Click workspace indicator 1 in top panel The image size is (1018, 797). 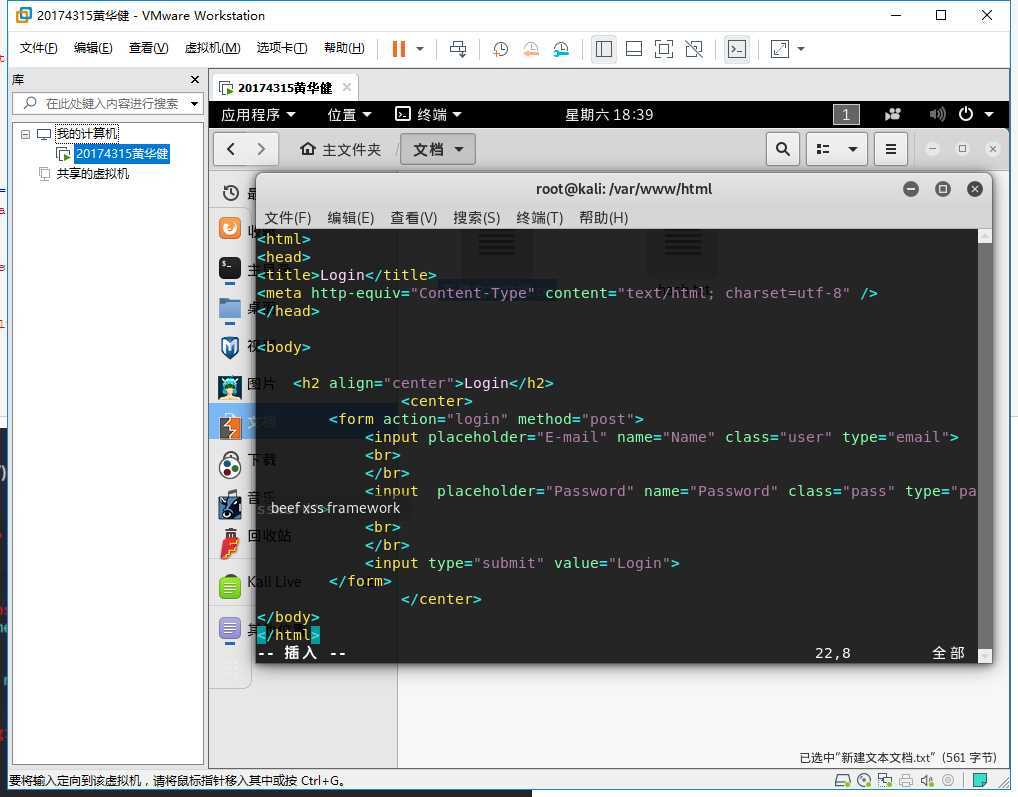coord(846,115)
